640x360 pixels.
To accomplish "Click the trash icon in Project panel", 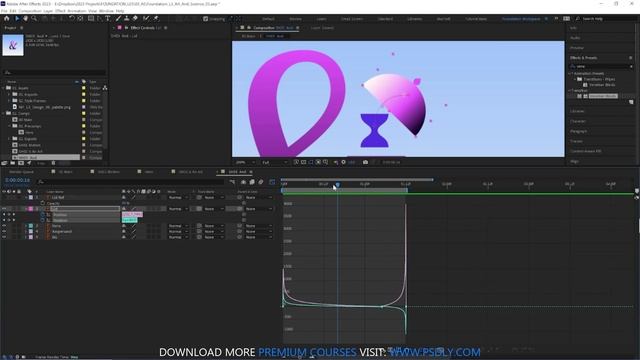I will click(x=53, y=163).
